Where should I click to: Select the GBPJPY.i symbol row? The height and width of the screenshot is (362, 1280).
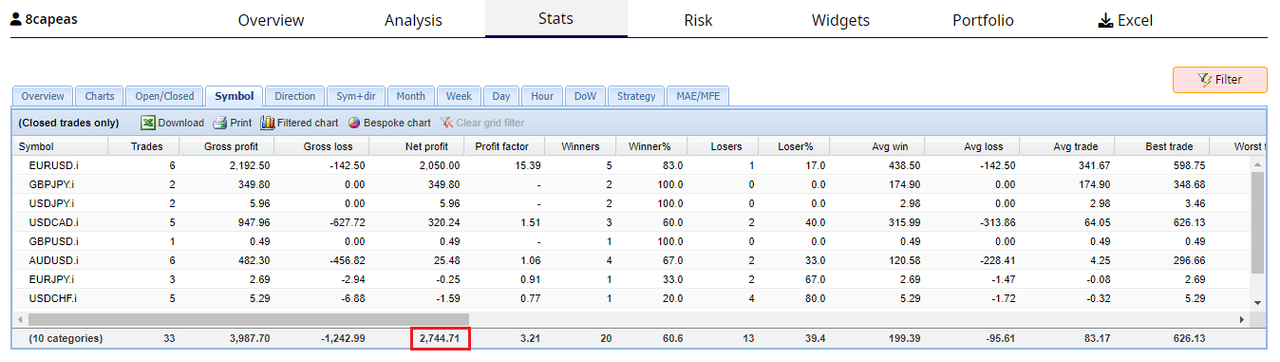(632, 185)
